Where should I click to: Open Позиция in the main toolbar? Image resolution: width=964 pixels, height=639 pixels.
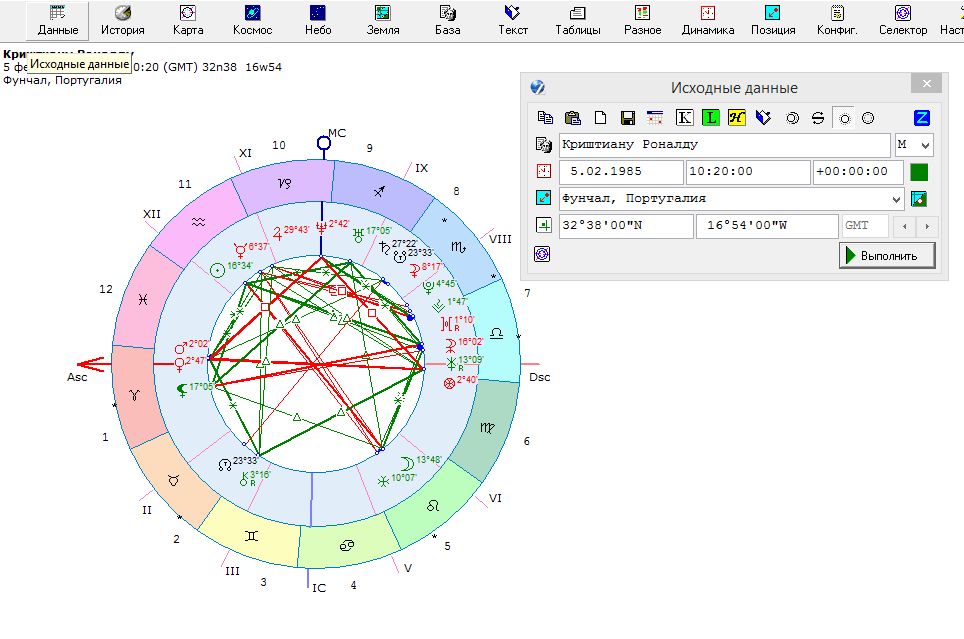point(773,20)
